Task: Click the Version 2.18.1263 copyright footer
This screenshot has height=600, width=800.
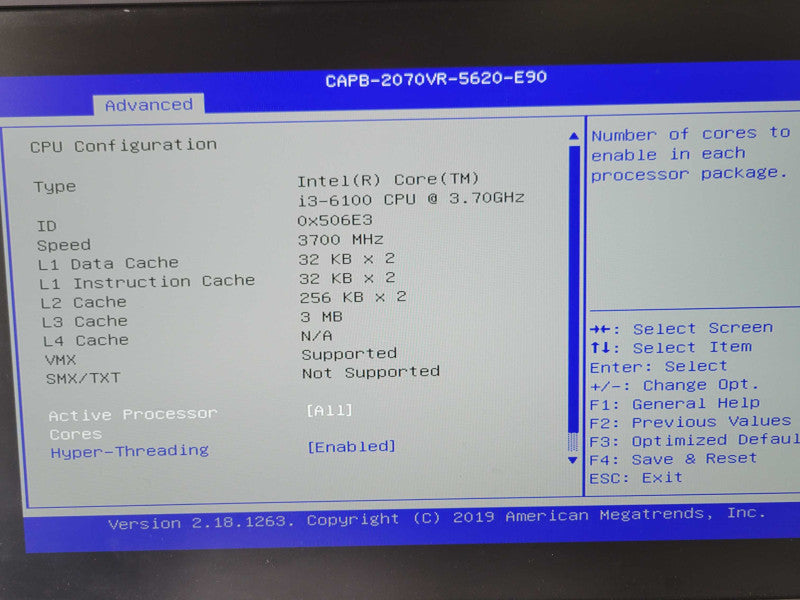Action: [x=437, y=518]
